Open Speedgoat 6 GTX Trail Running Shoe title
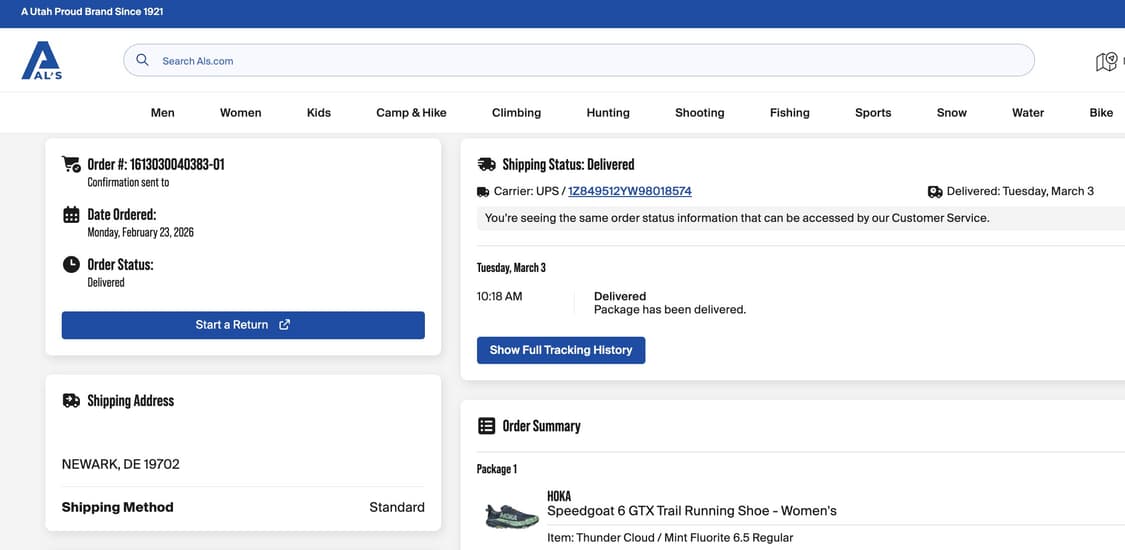1125x550 pixels. (x=691, y=511)
